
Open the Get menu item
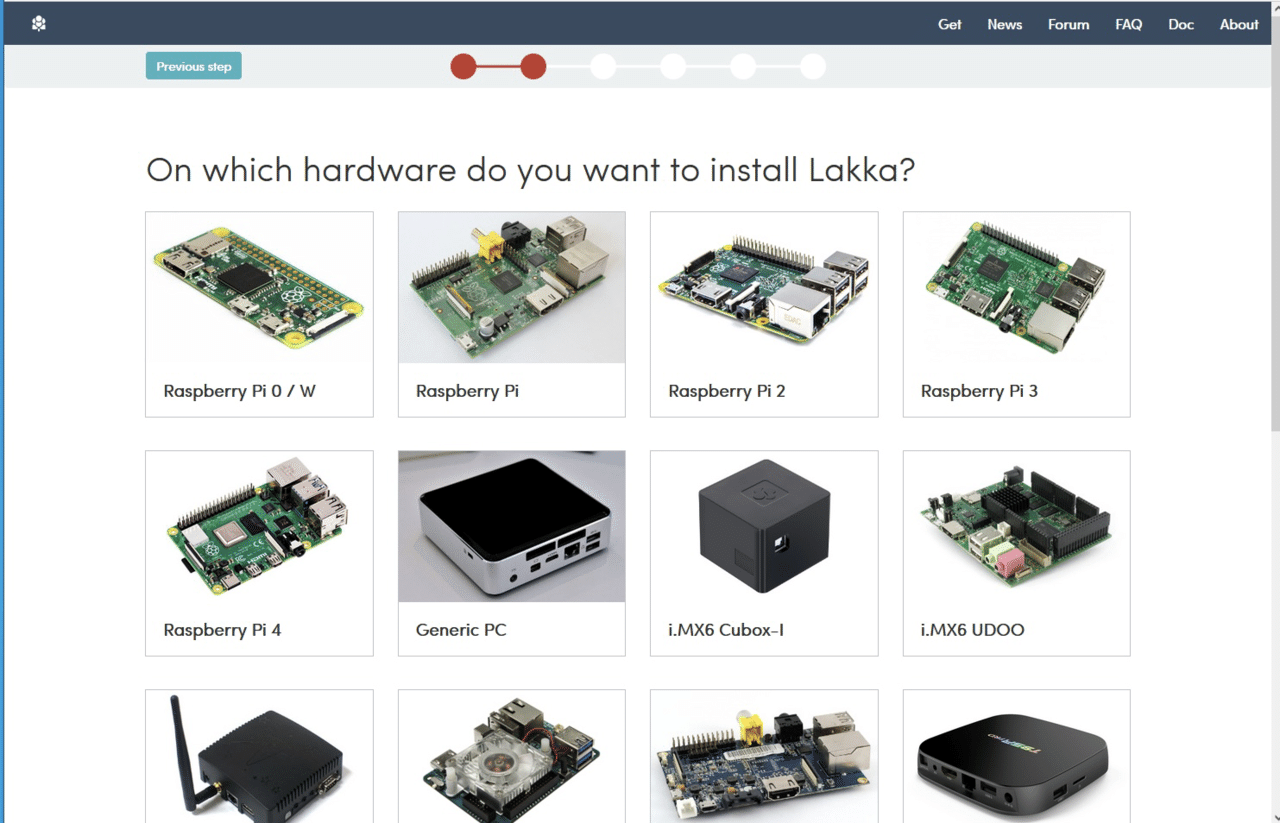pos(949,24)
